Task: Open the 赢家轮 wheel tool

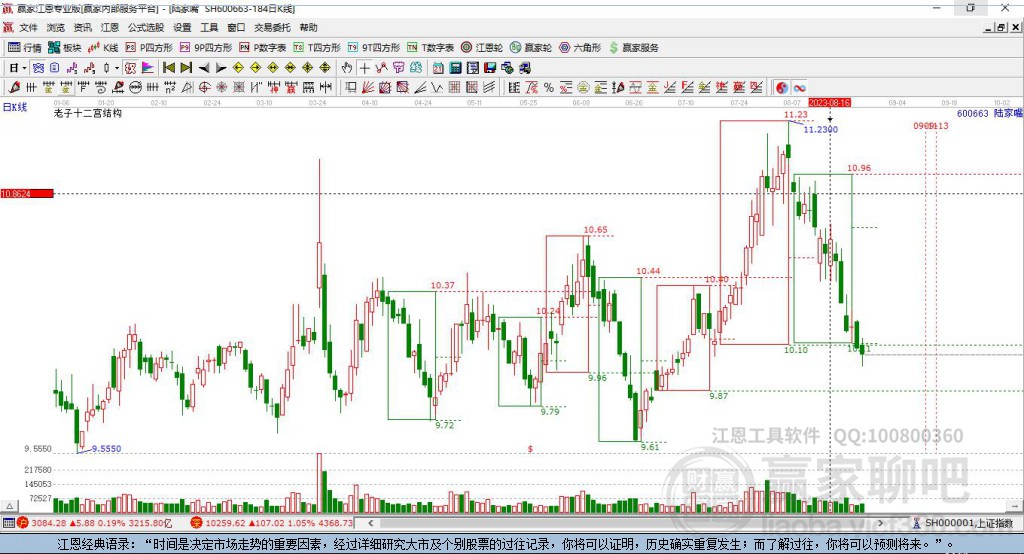Action: [x=531, y=48]
